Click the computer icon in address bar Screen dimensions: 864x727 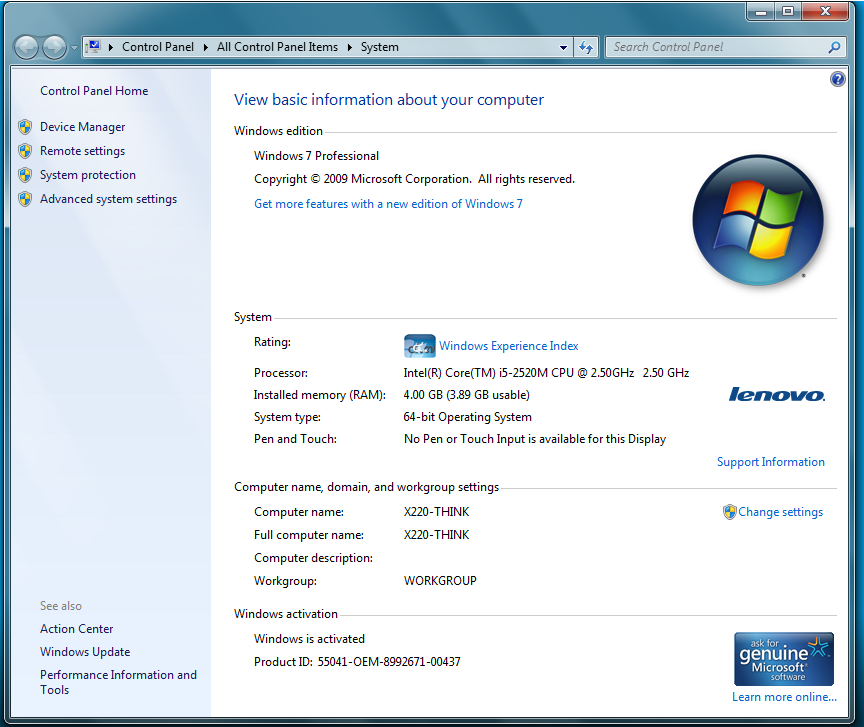(94, 47)
